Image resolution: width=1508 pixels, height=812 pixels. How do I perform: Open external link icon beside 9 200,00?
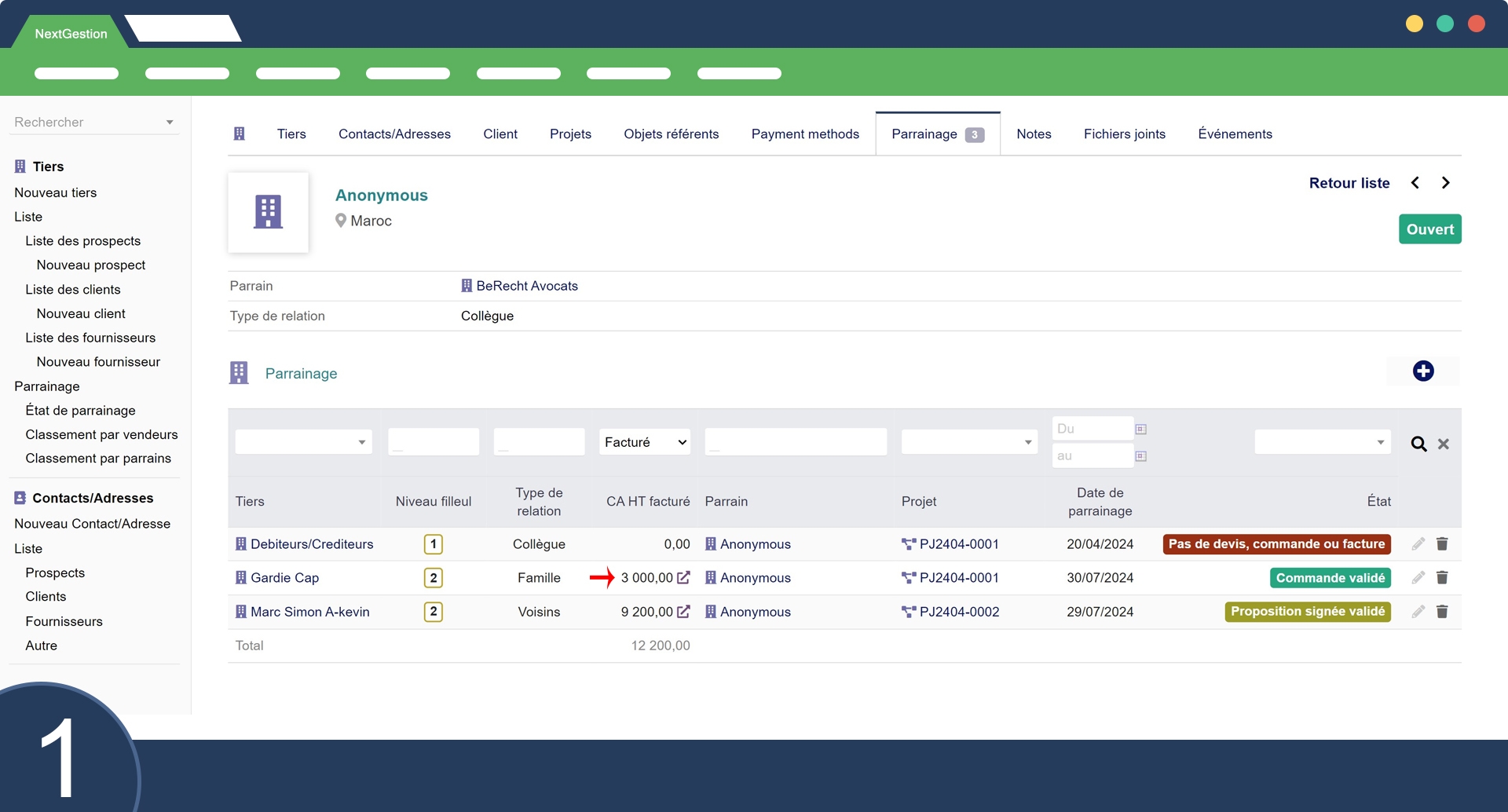click(683, 612)
